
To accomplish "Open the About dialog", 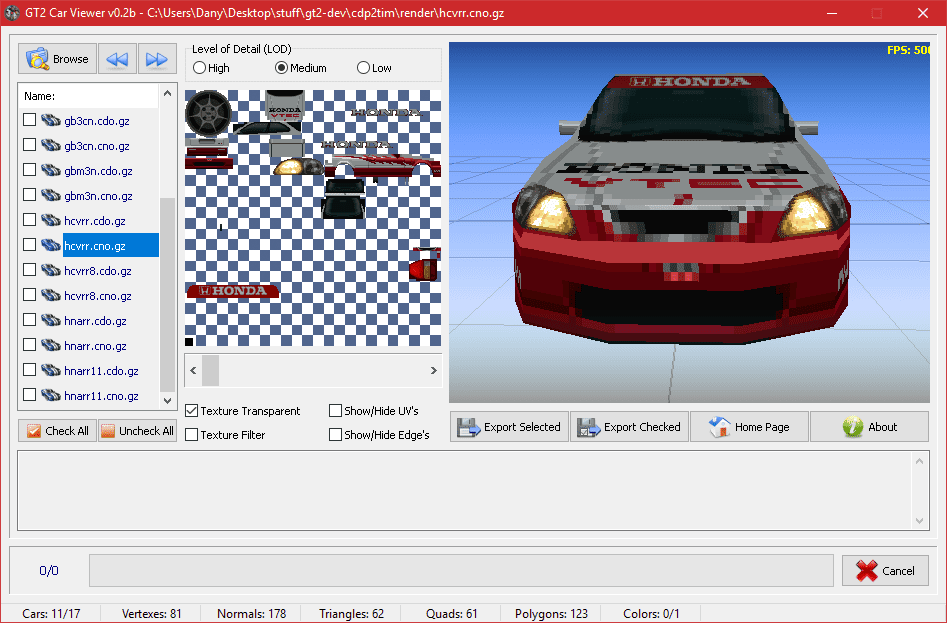I will [869, 427].
